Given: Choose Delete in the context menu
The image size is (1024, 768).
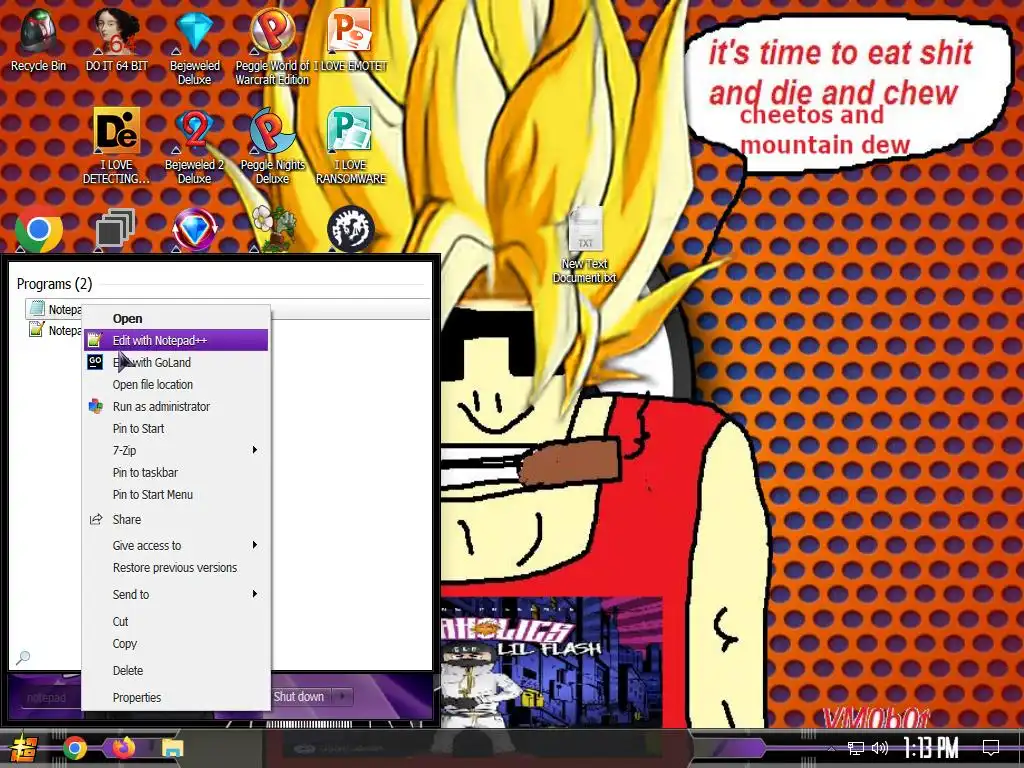Looking at the screenshot, I should coord(176,671).
